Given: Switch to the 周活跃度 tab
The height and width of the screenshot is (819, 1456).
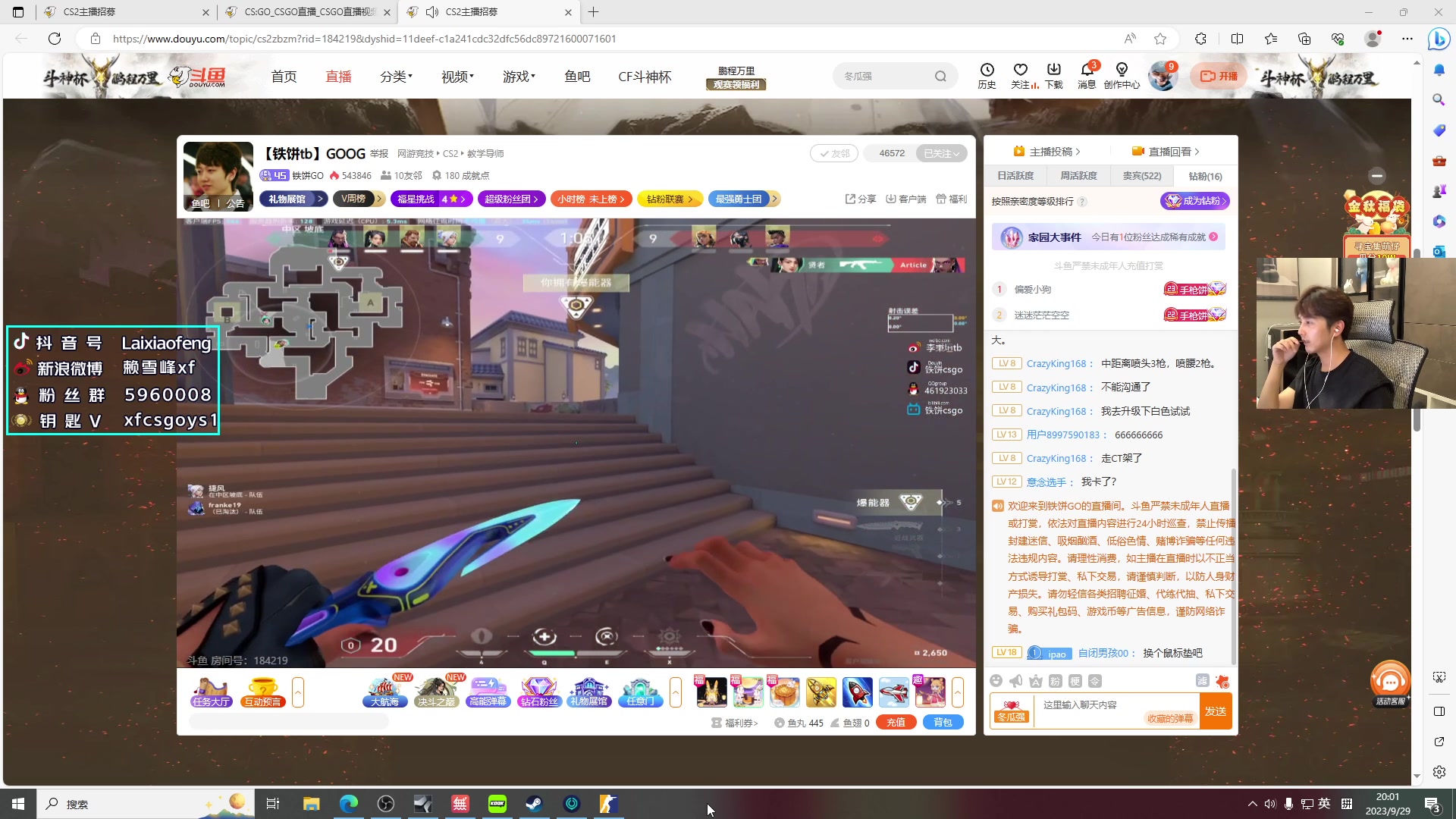Looking at the screenshot, I should (x=1078, y=176).
